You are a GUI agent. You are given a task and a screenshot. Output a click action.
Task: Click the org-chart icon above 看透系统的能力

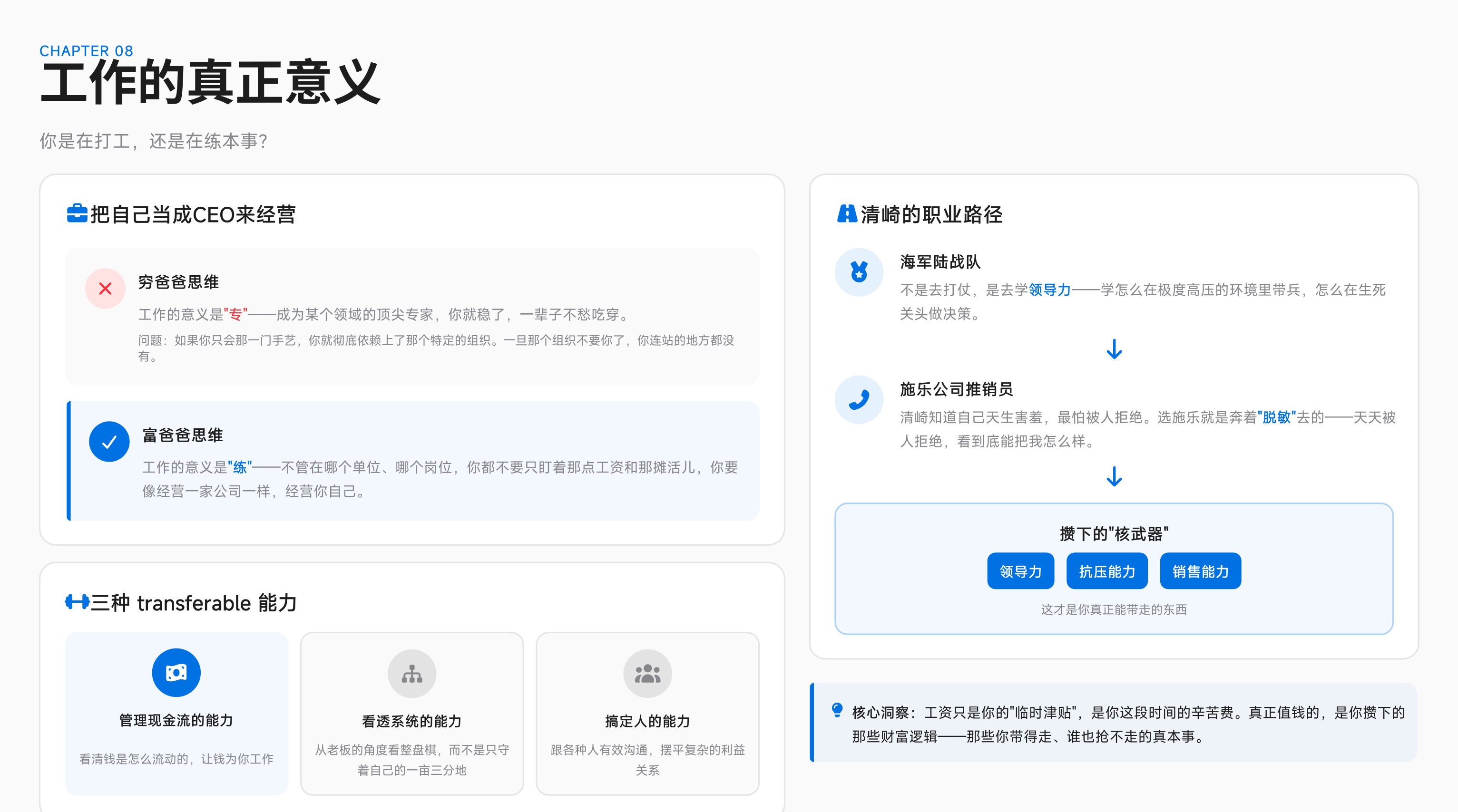tap(411, 674)
